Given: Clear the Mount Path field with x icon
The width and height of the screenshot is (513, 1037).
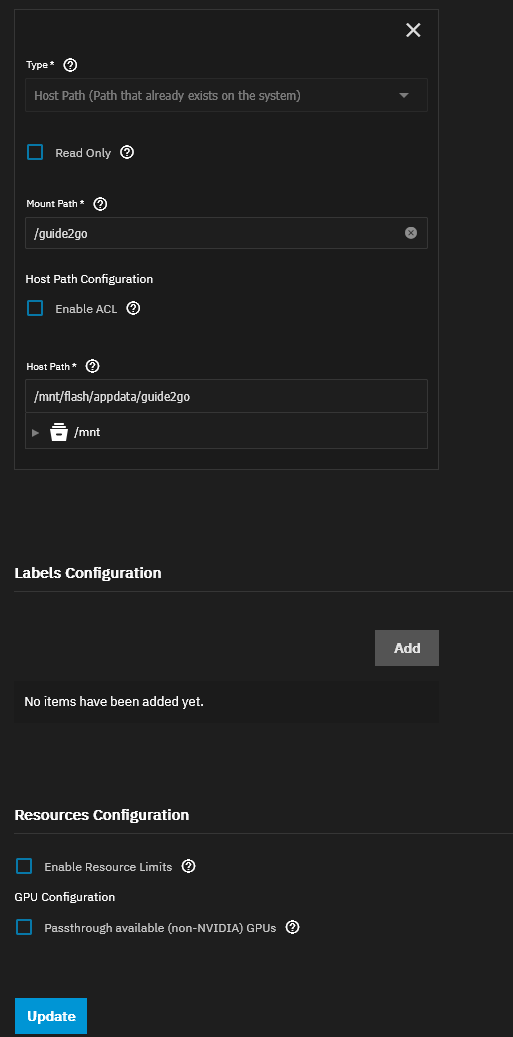Looking at the screenshot, I should [411, 233].
